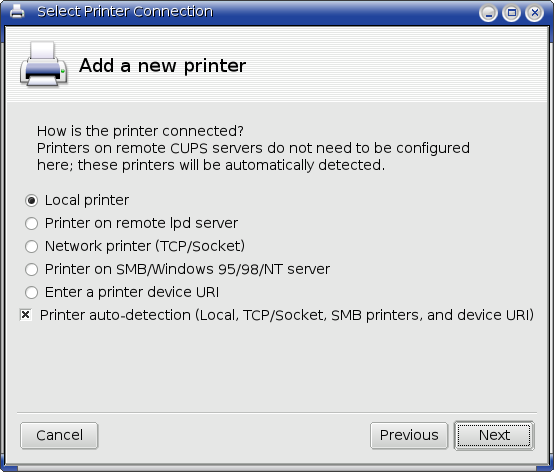Click the large printer icon in header
The width and height of the screenshot is (554, 472).
click(x=43, y=64)
